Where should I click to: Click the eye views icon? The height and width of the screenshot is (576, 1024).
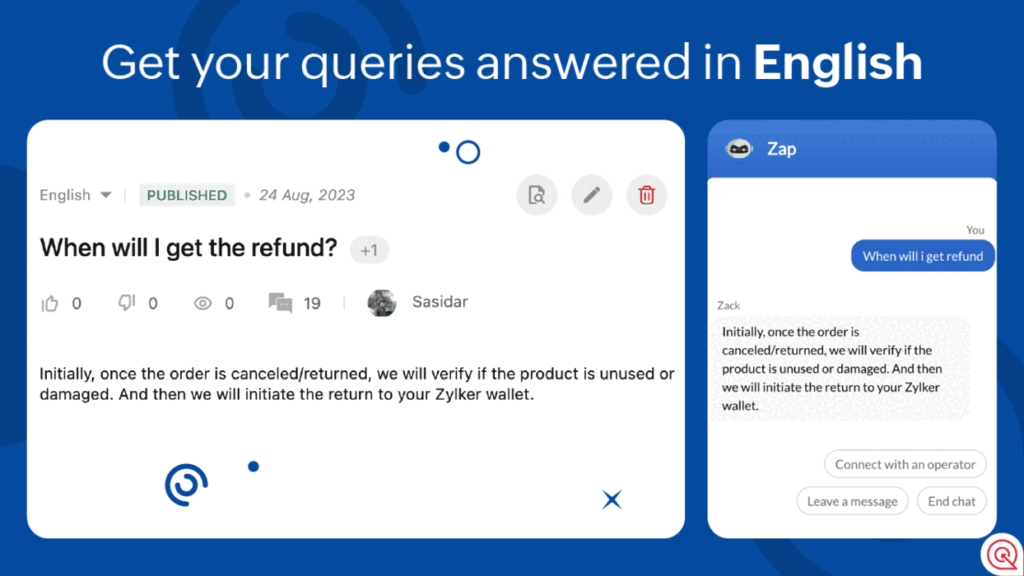click(203, 303)
